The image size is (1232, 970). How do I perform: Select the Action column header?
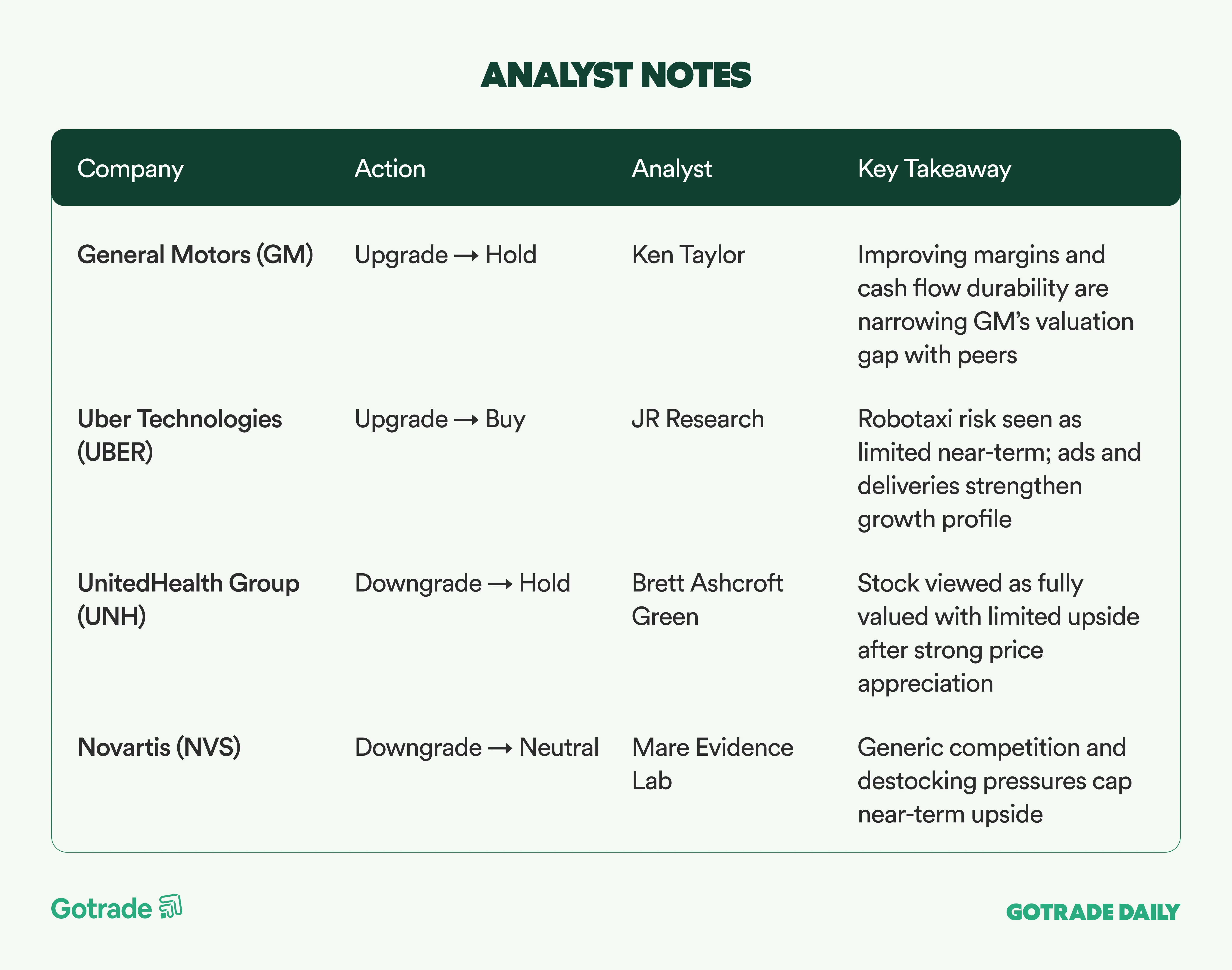point(390,169)
